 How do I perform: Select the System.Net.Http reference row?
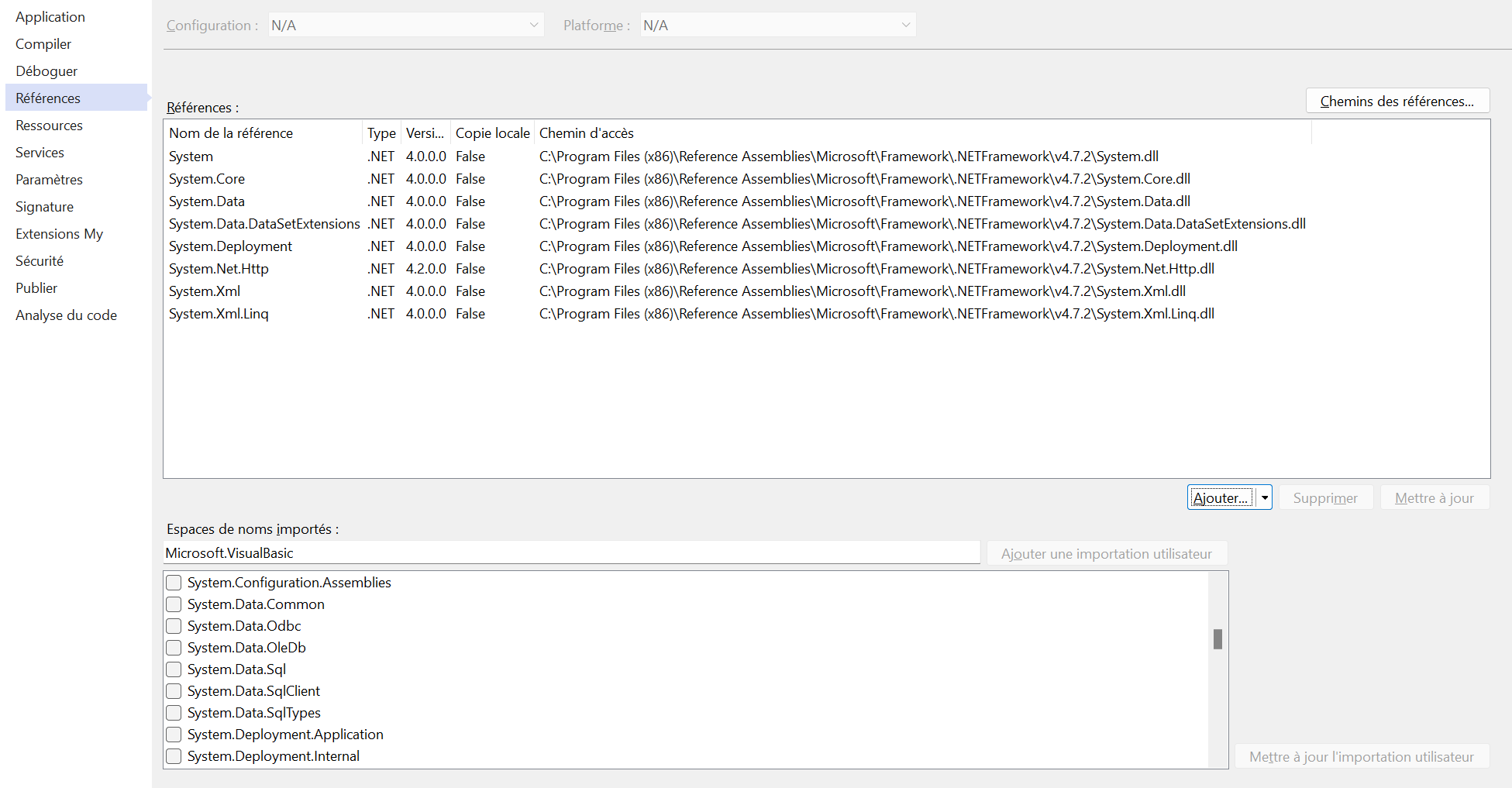(x=738, y=269)
